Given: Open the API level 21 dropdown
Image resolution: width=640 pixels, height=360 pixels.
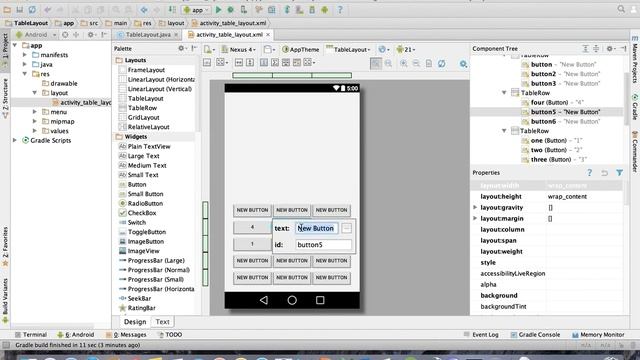Looking at the screenshot, I should pos(406,49).
